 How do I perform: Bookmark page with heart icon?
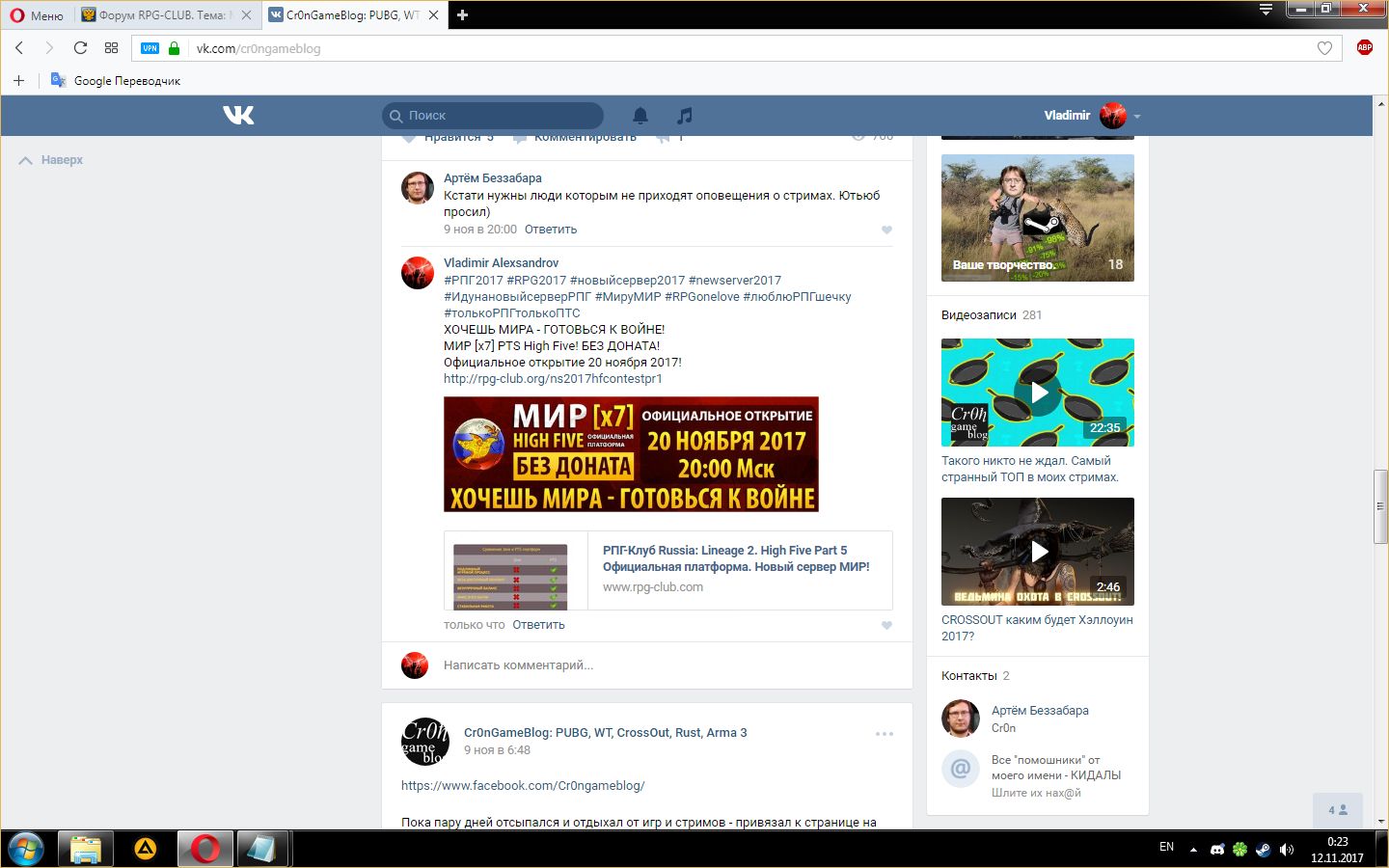1324,48
